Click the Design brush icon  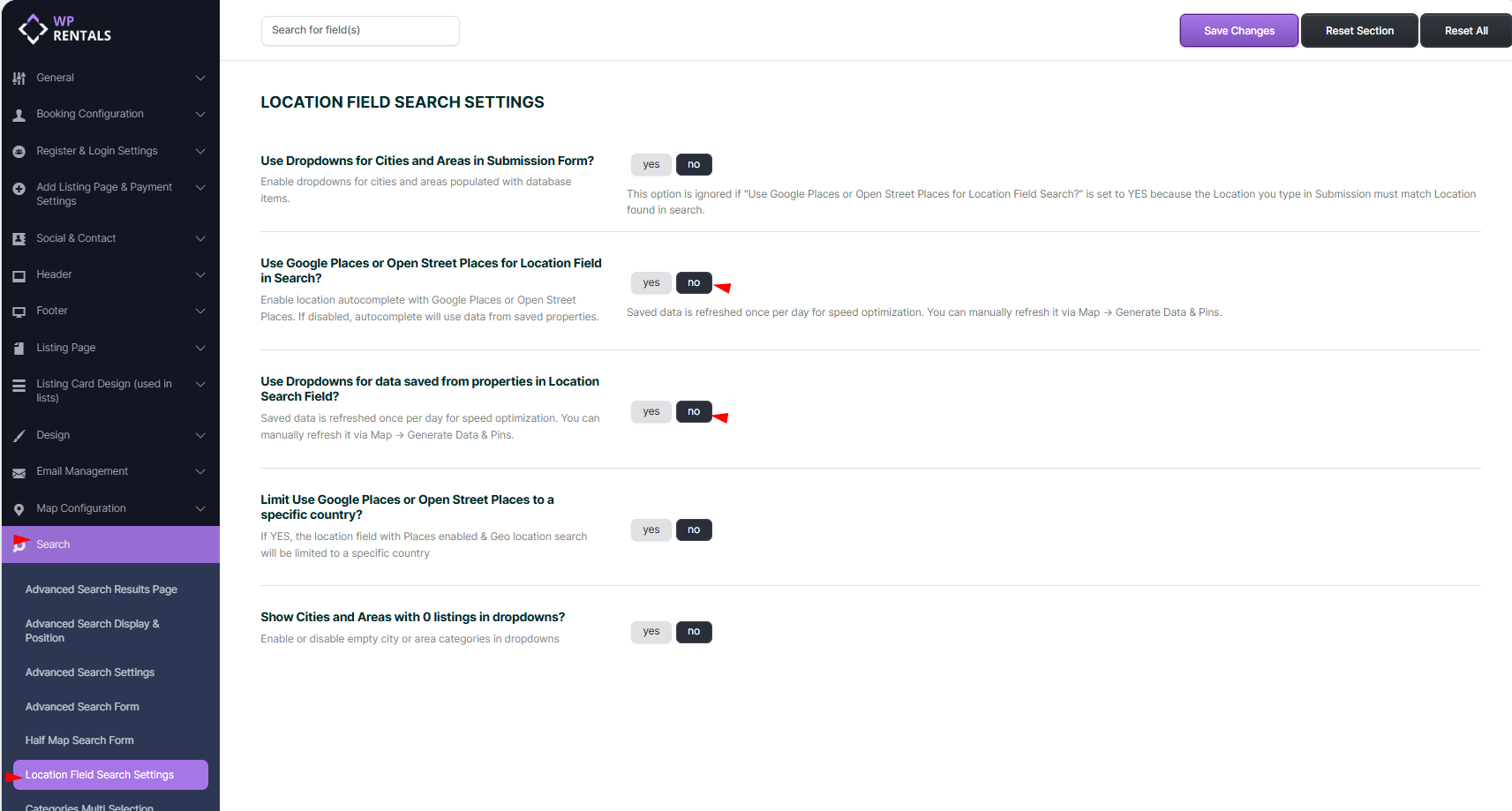pyautogui.click(x=19, y=436)
